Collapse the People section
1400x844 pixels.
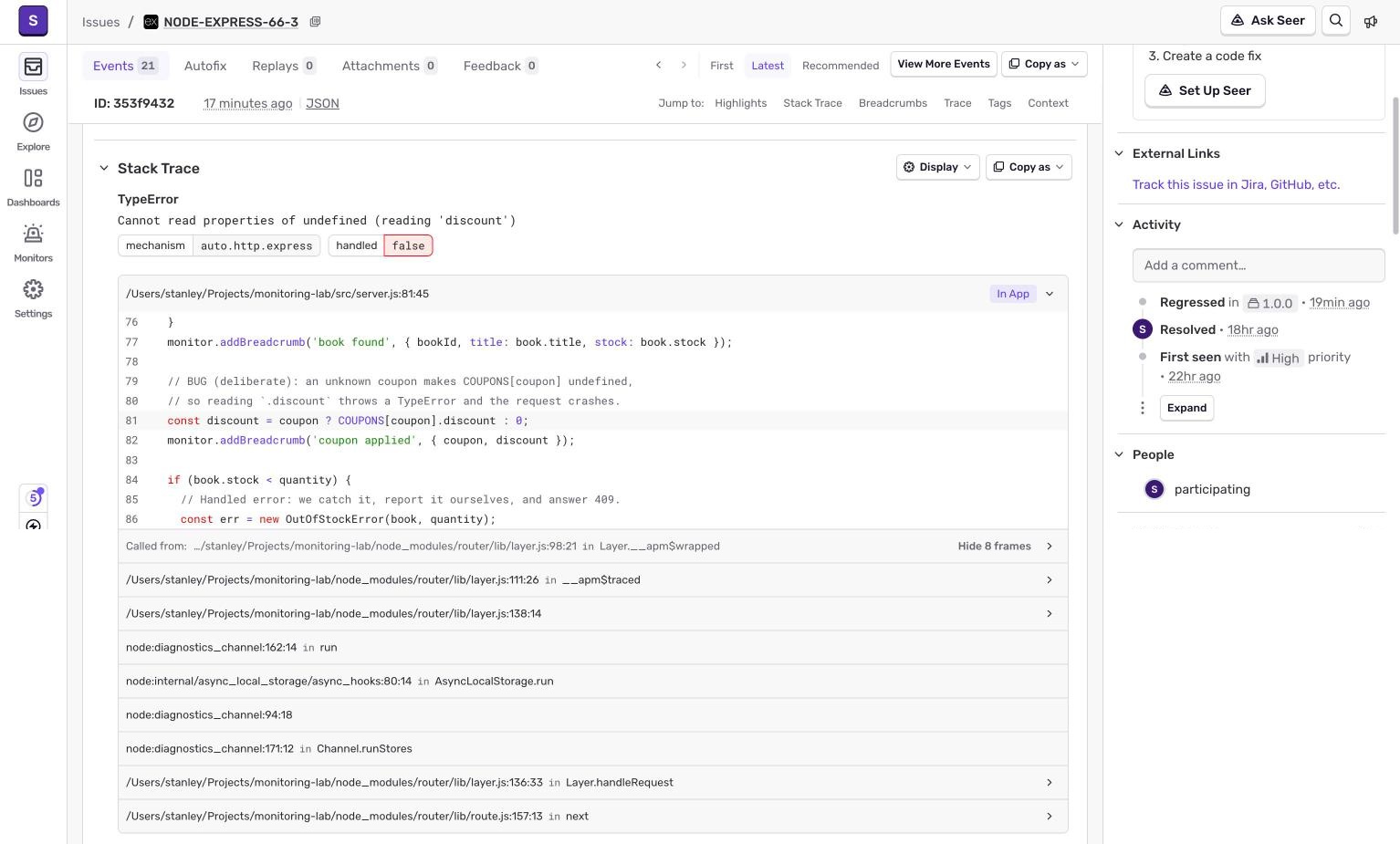[x=1119, y=454]
